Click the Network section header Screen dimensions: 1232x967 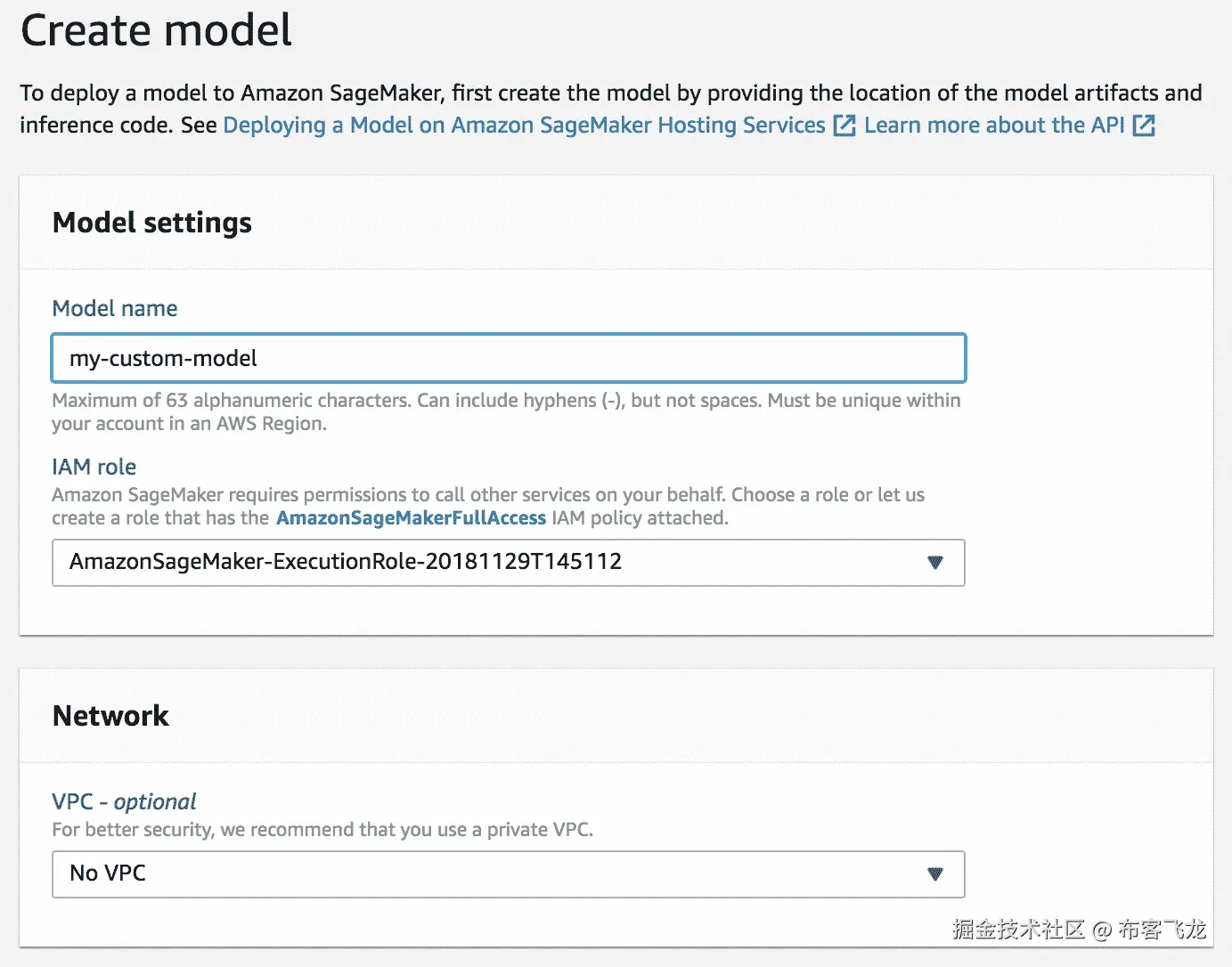coord(110,716)
